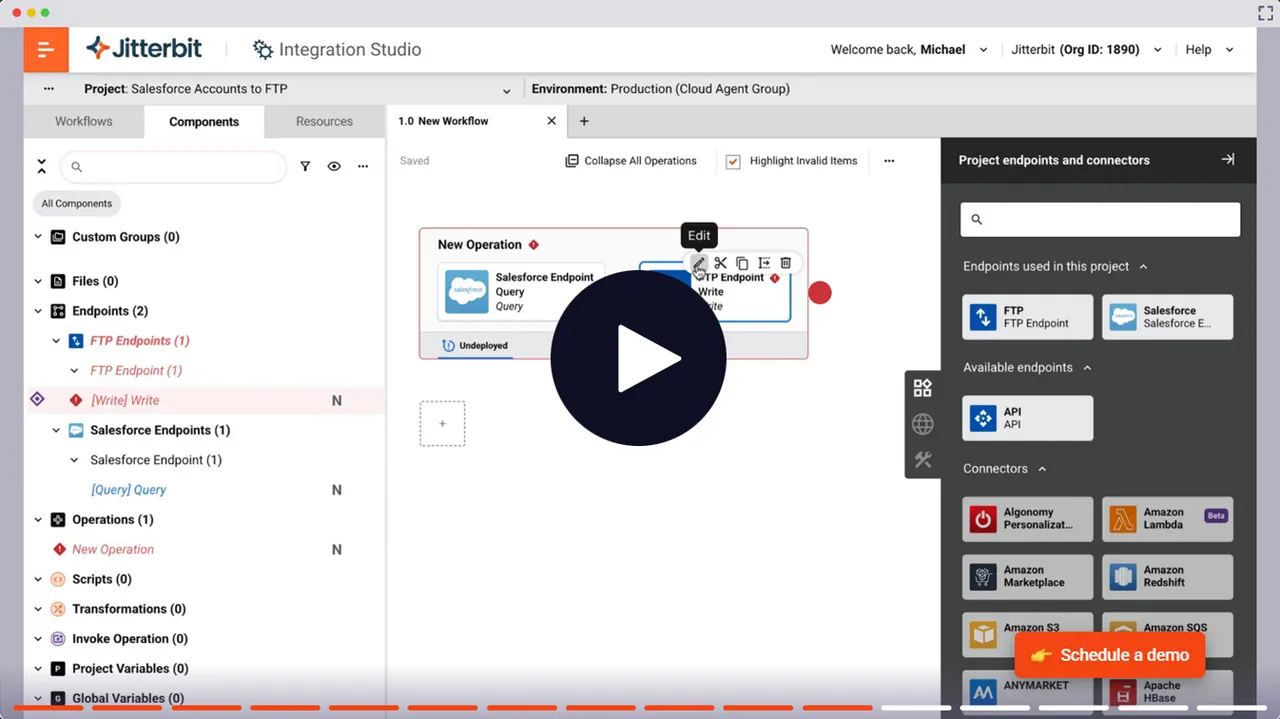Viewport: 1280px width, 719px height.
Task: Open project actions ellipsis menu
Action: [x=49, y=89]
